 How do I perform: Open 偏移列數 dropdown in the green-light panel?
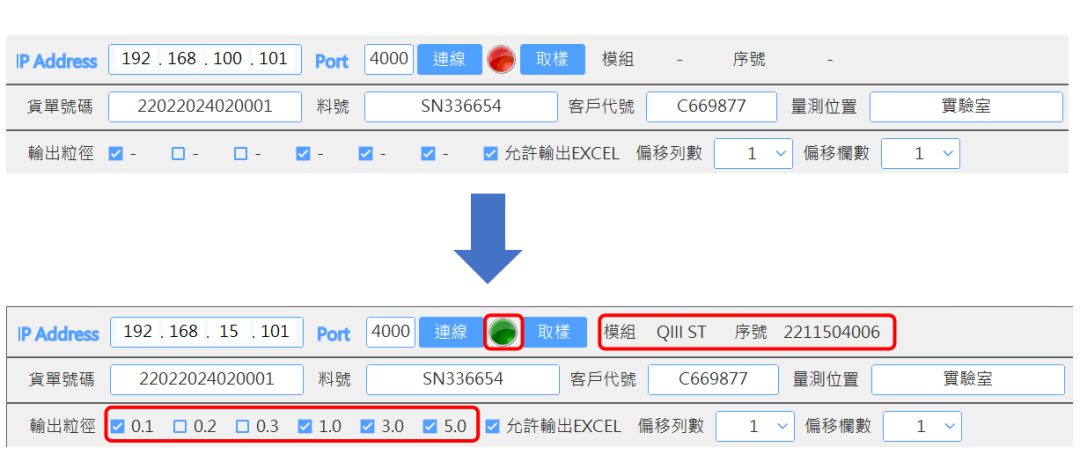754,426
